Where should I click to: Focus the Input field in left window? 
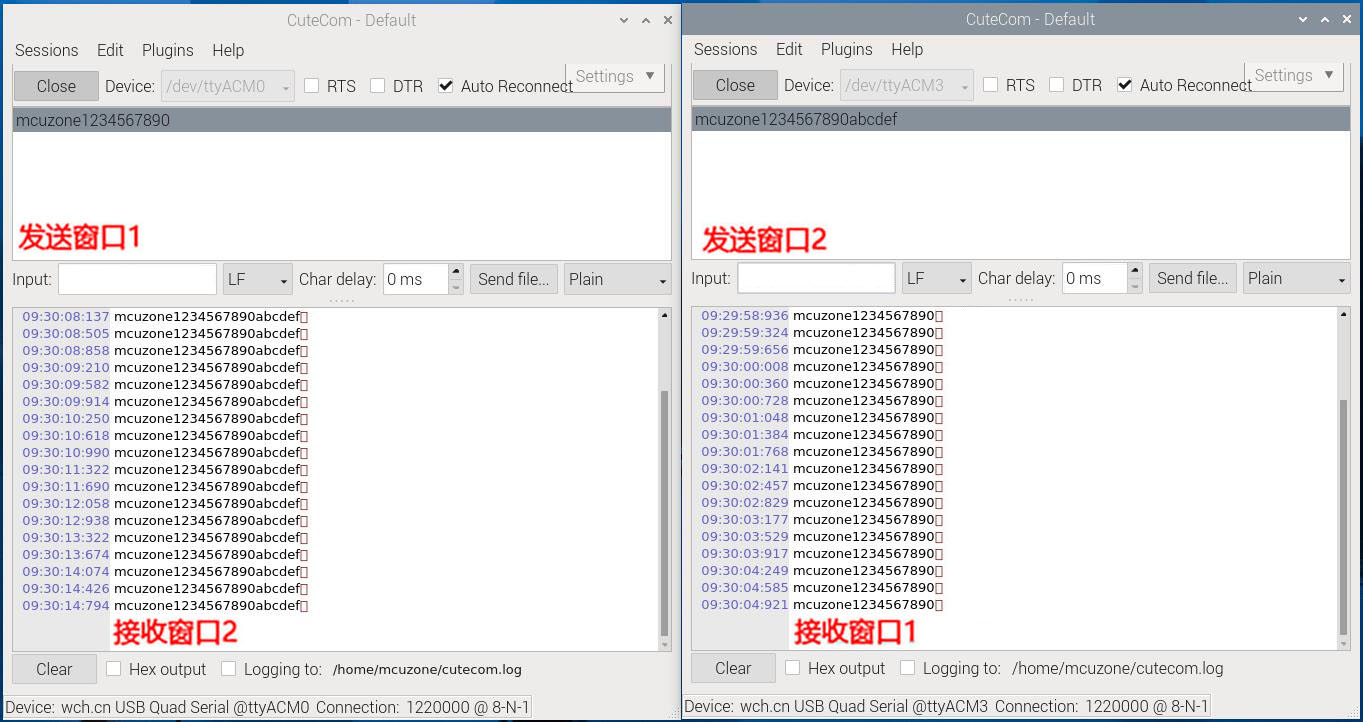[137, 279]
